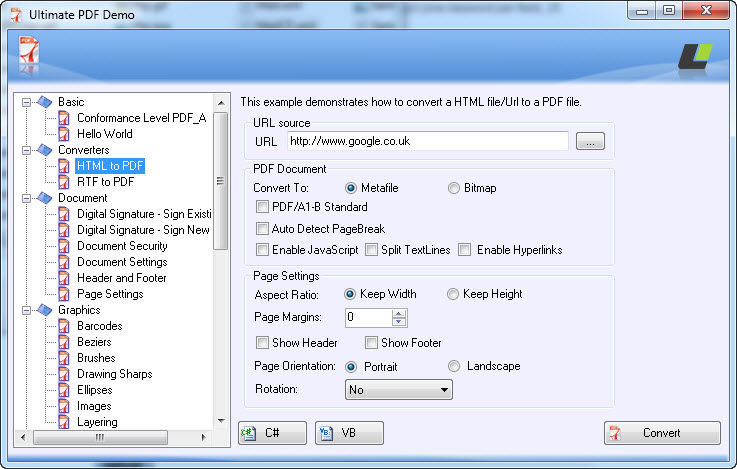Click the tree scroll down arrow
The height and width of the screenshot is (469, 737).
click(x=221, y=421)
